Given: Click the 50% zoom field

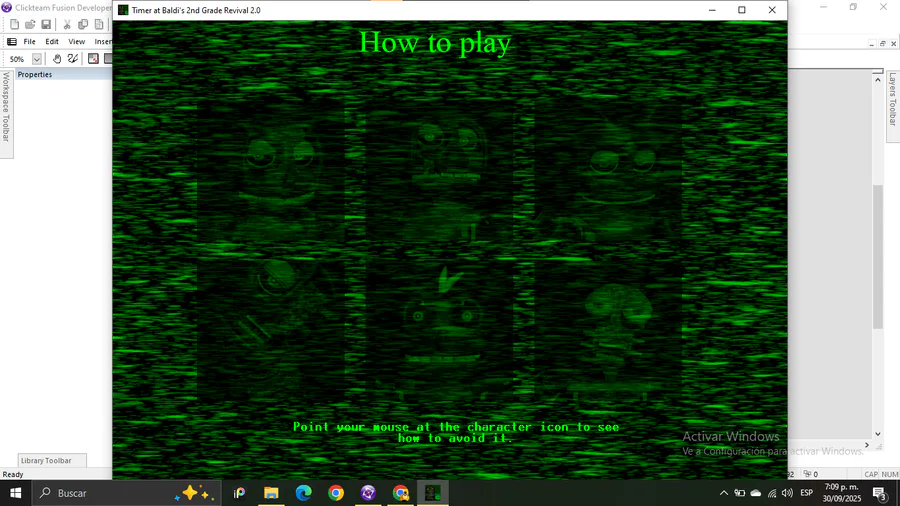Looking at the screenshot, I should 18,59.
